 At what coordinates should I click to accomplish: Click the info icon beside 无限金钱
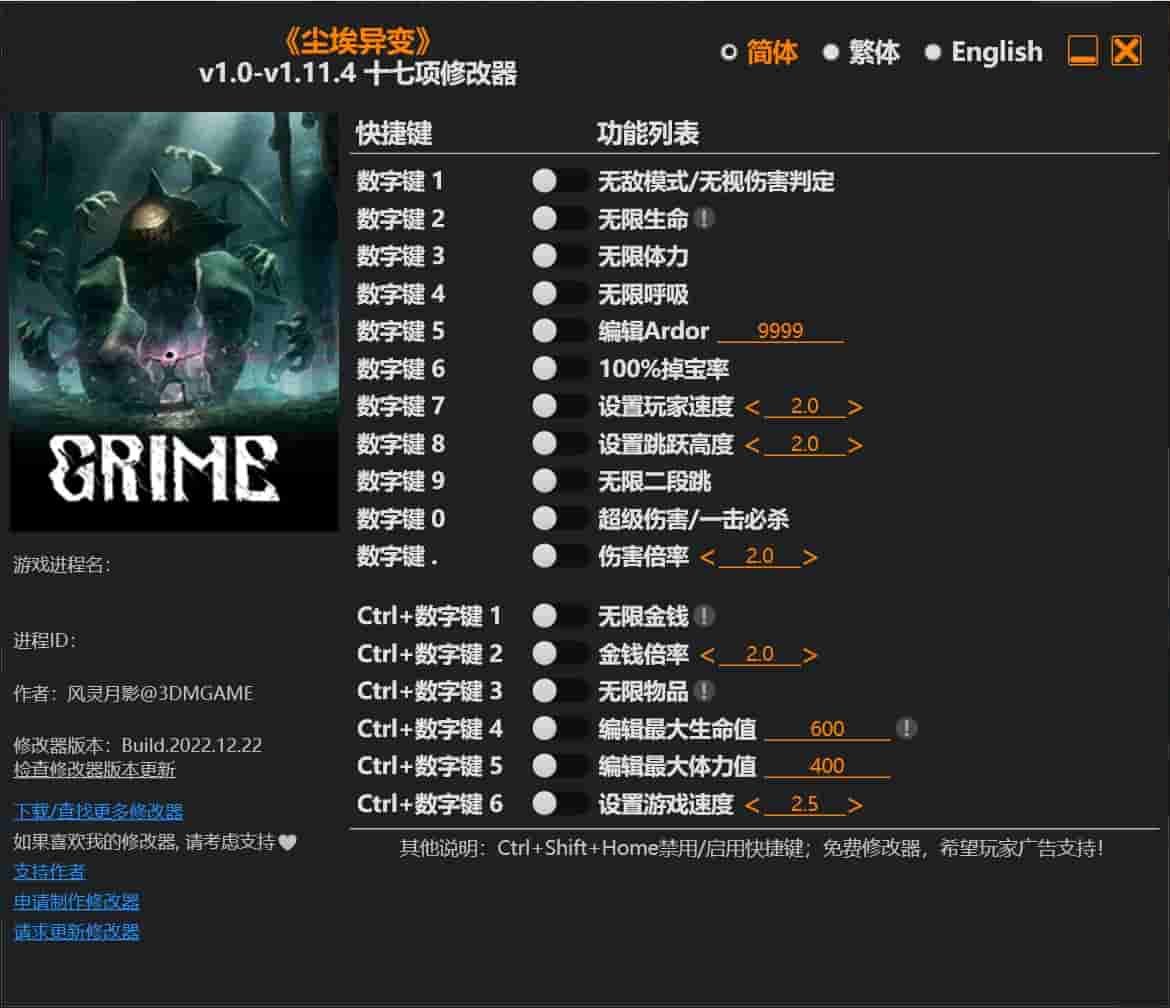coord(704,616)
